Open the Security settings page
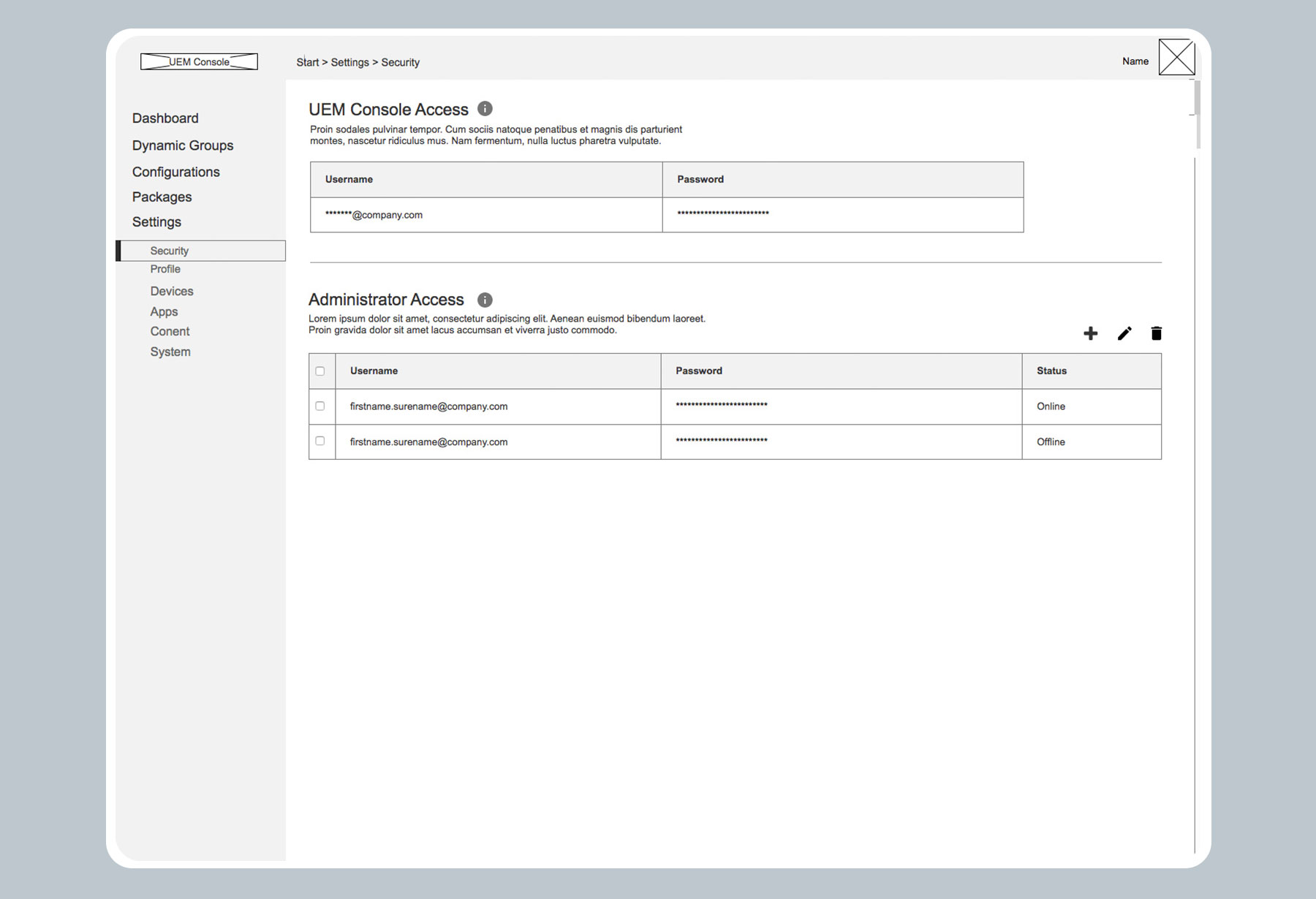This screenshot has height=899, width=1316. [170, 250]
